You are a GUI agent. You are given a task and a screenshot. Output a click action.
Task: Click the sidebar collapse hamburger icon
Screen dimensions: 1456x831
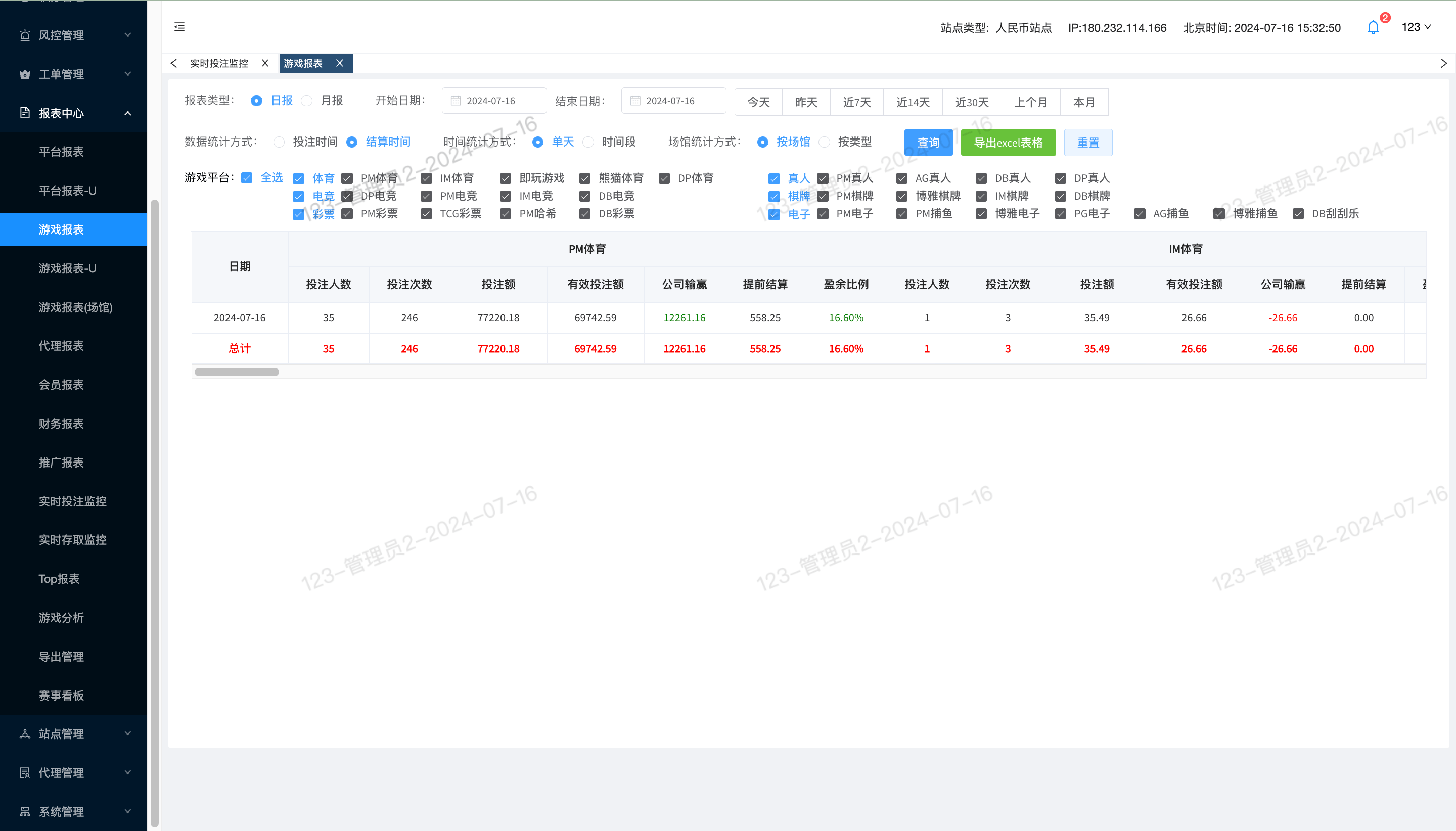[x=179, y=27]
